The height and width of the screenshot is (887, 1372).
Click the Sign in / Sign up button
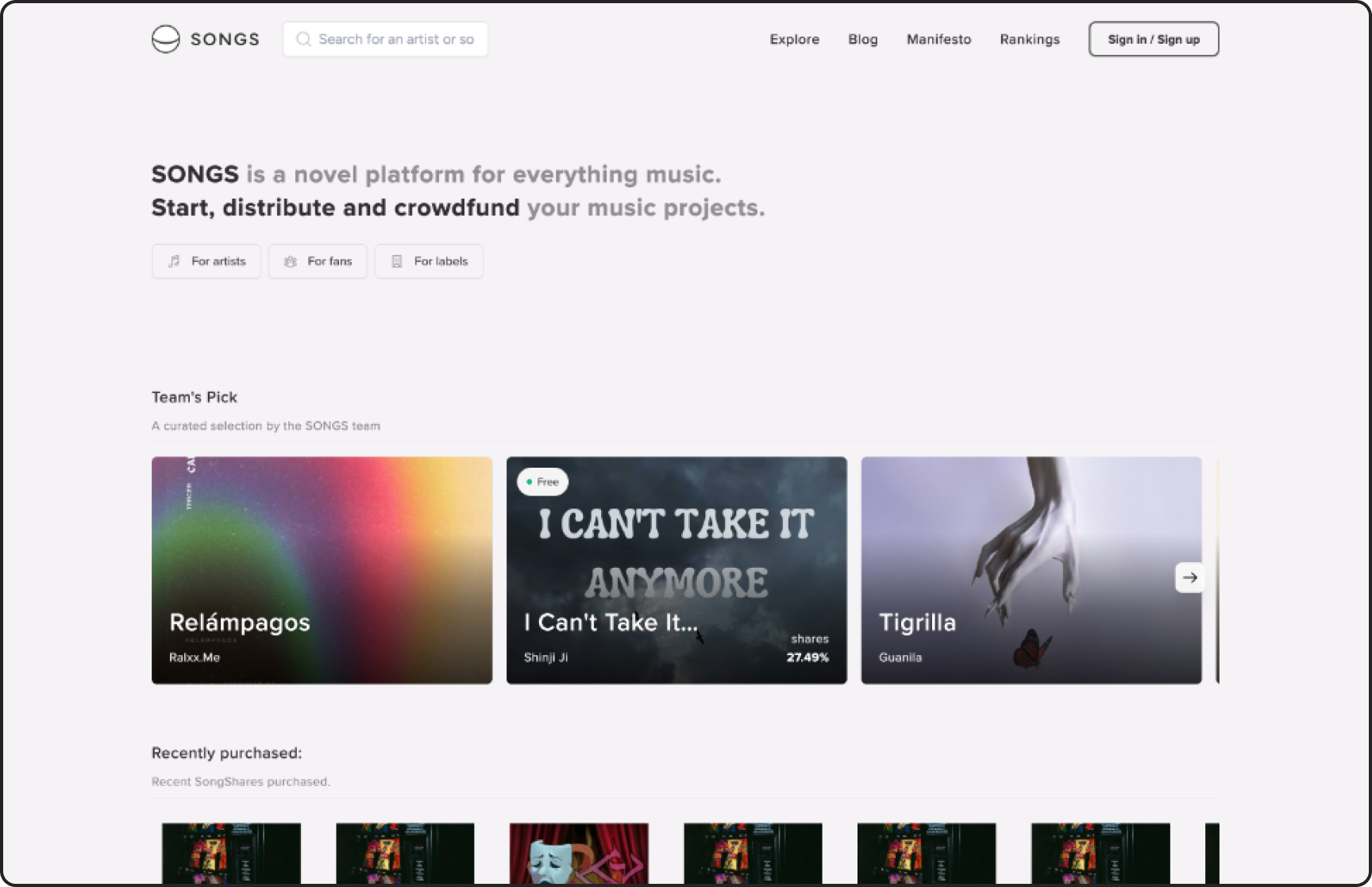(x=1154, y=39)
